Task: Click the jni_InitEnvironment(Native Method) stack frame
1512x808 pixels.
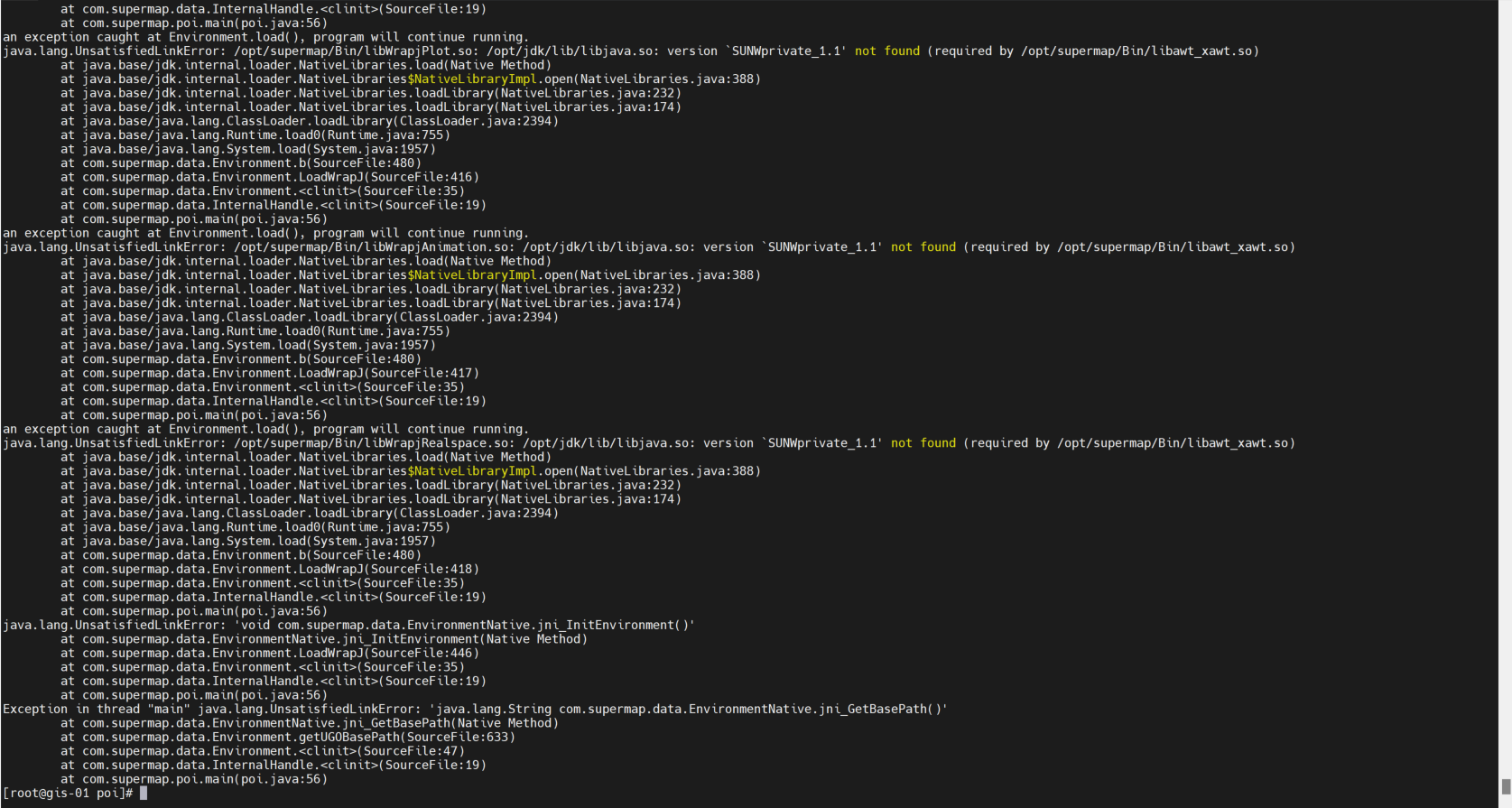Action: pyautogui.click(x=324, y=639)
